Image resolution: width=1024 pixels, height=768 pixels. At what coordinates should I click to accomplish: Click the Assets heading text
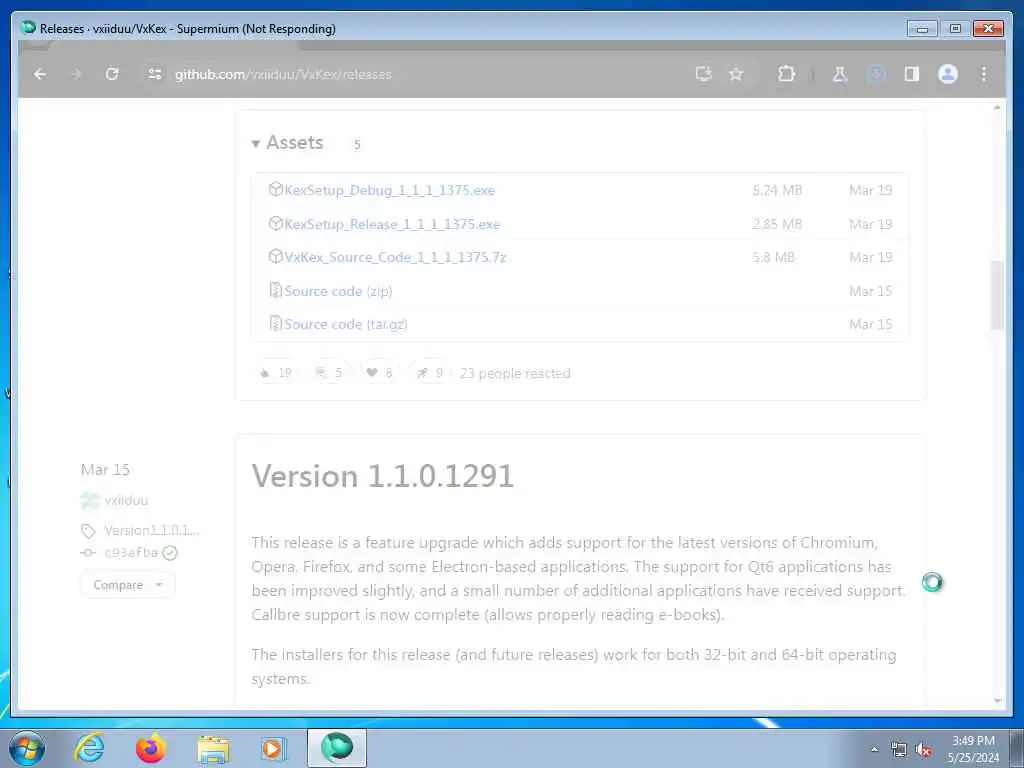click(x=295, y=142)
